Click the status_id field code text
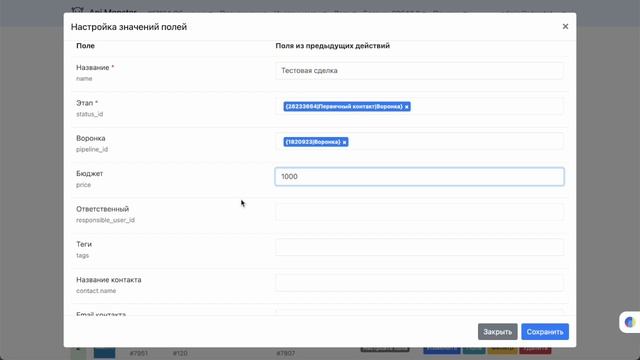 point(89,114)
